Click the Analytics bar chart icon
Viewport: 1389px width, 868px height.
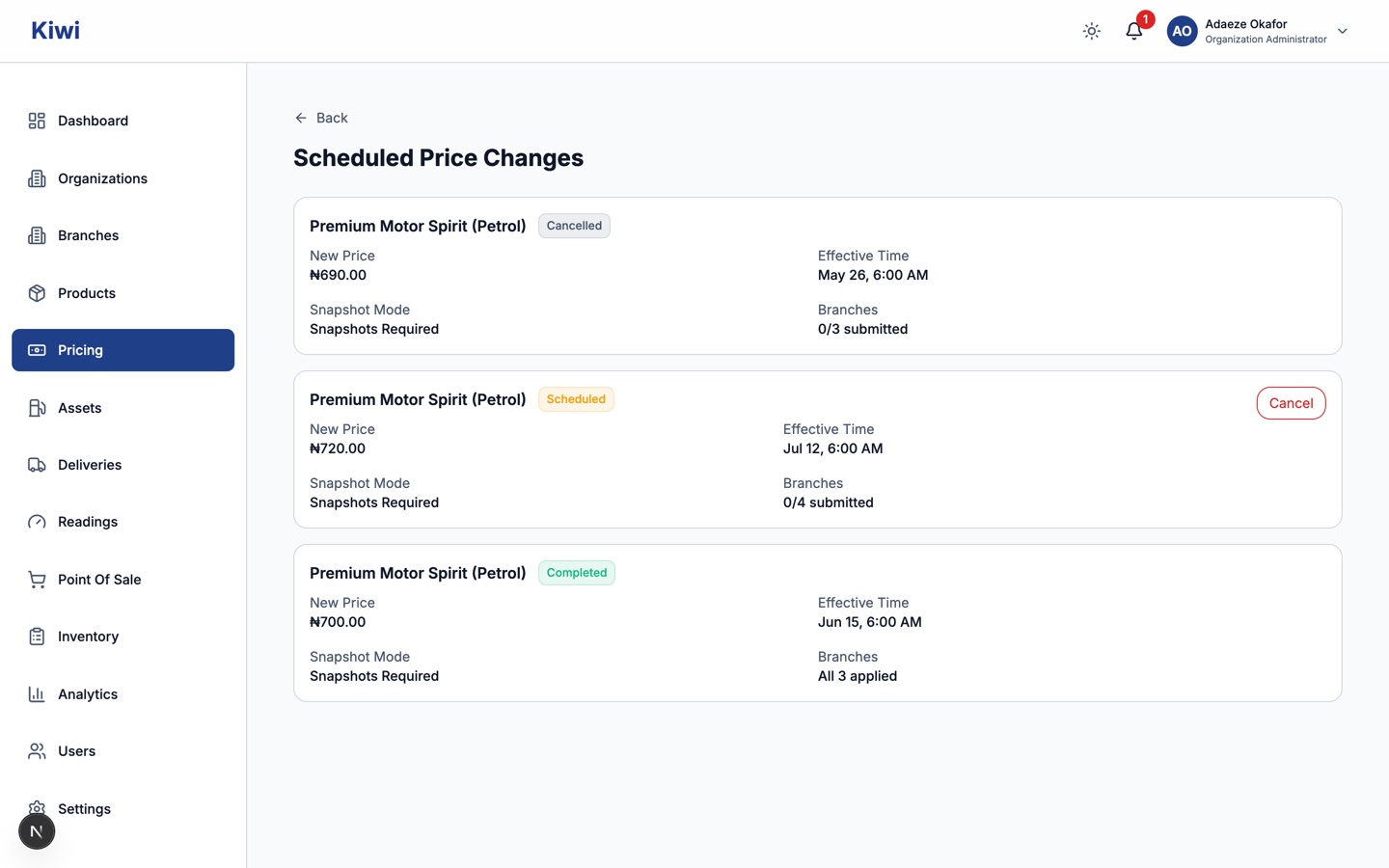click(37, 694)
